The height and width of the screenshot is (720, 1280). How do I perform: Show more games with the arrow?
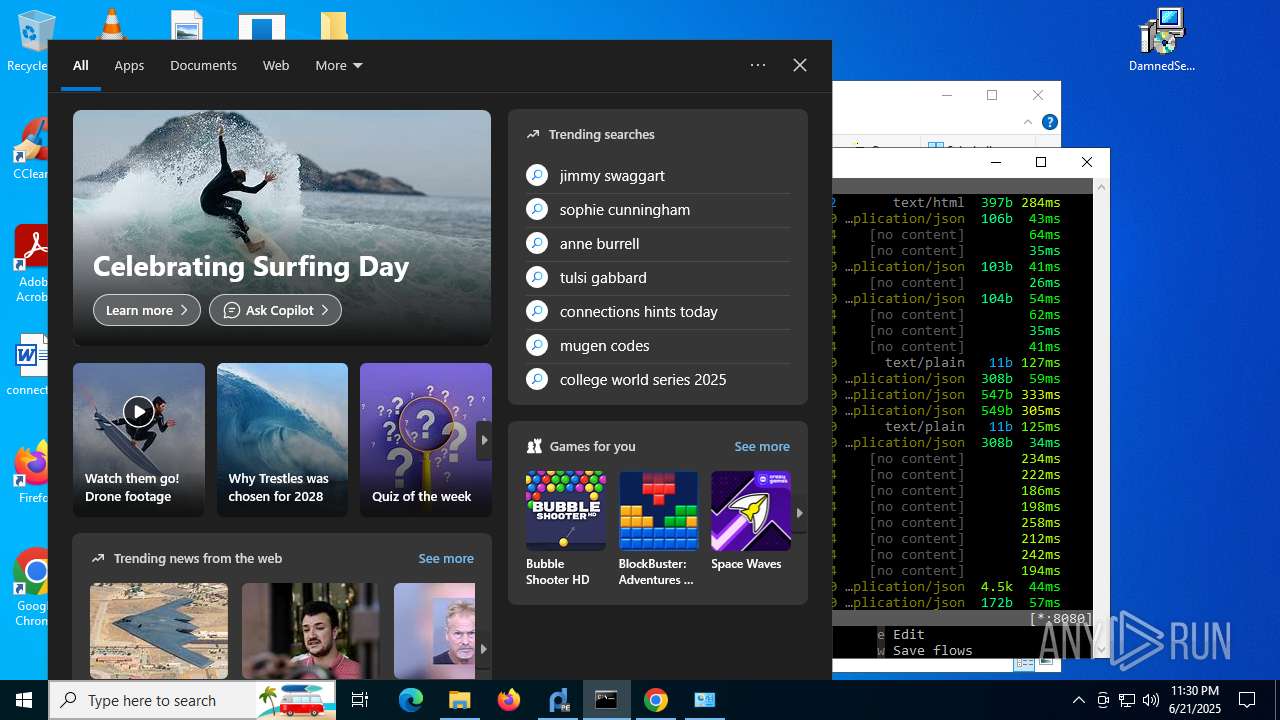pyautogui.click(x=799, y=512)
